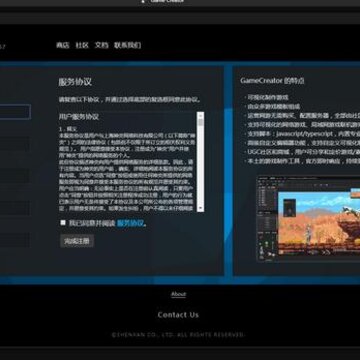Image resolution: width=360 pixels, height=360 pixels.
Task: Tick the agree-to-service-agreement checkbox
Action: (63, 223)
